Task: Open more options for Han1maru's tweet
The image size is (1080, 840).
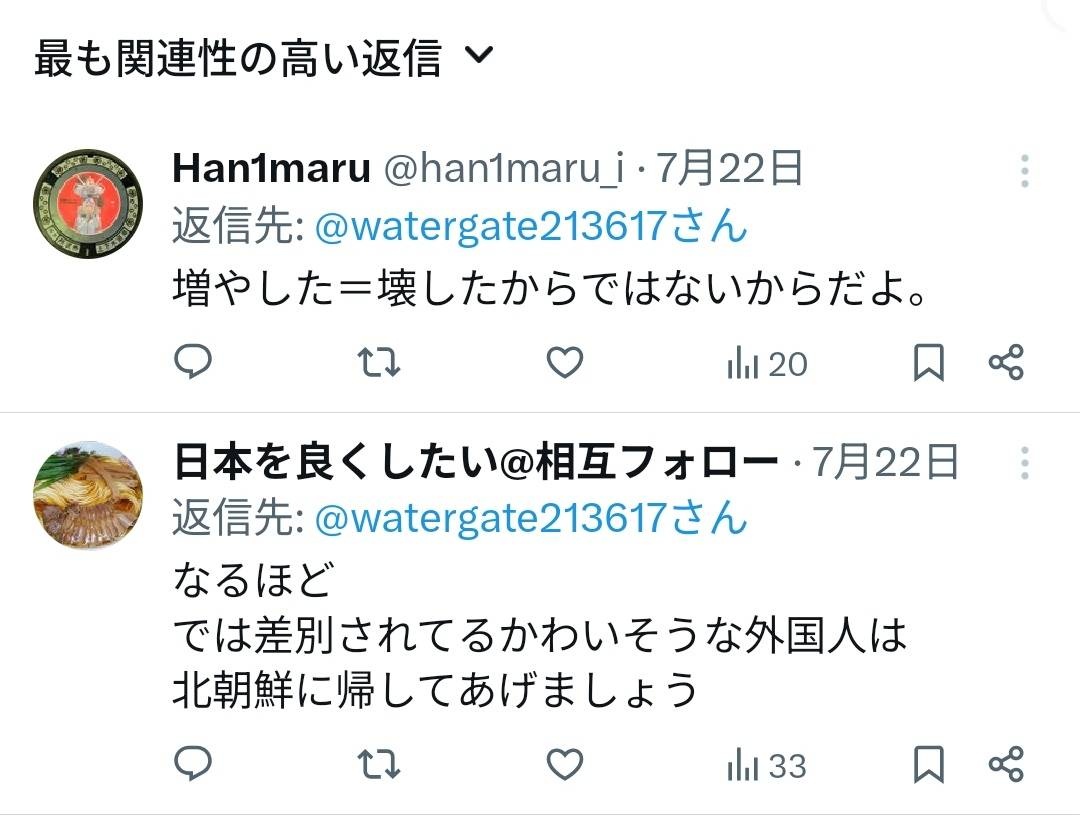Action: pos(1025,170)
